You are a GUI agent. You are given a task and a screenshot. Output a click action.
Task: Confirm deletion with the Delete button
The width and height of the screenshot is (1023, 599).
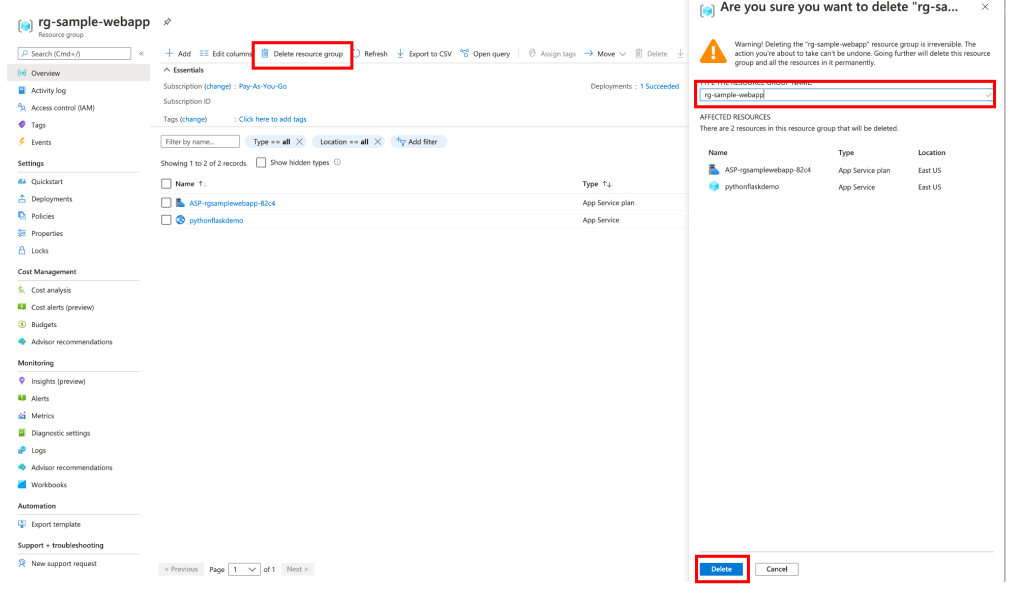click(x=721, y=568)
